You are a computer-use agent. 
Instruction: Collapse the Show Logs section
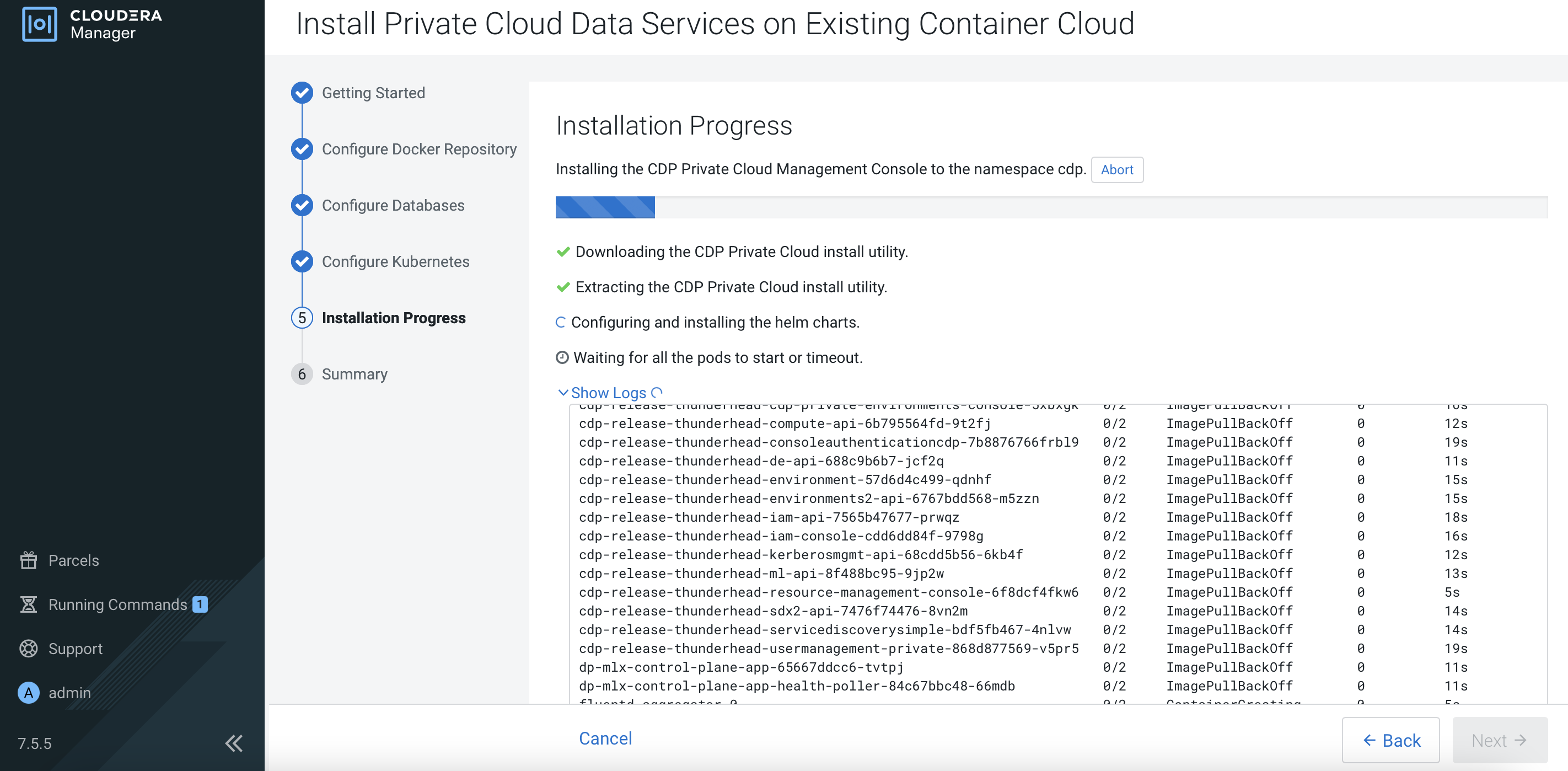(608, 393)
